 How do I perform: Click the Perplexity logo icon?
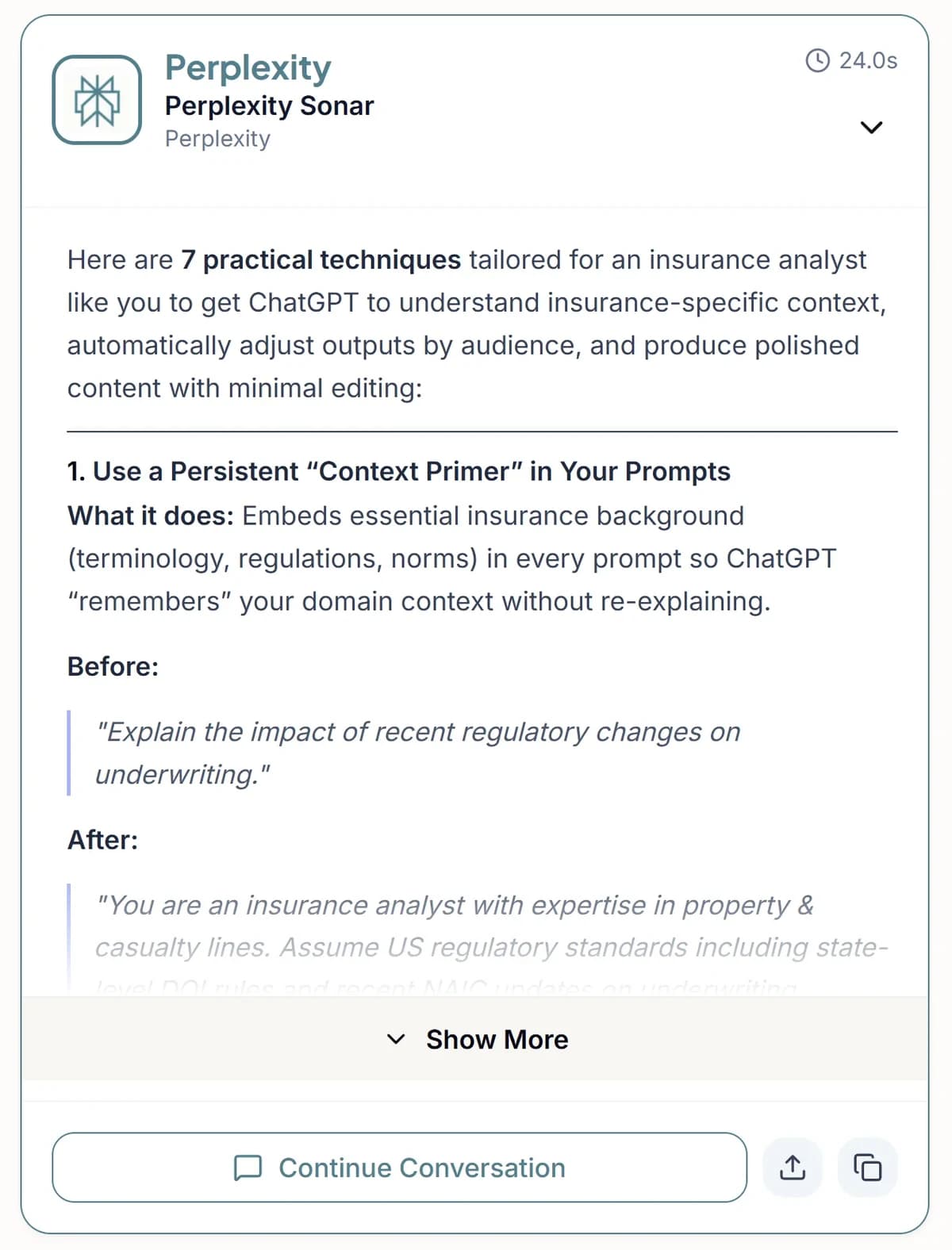click(x=97, y=101)
